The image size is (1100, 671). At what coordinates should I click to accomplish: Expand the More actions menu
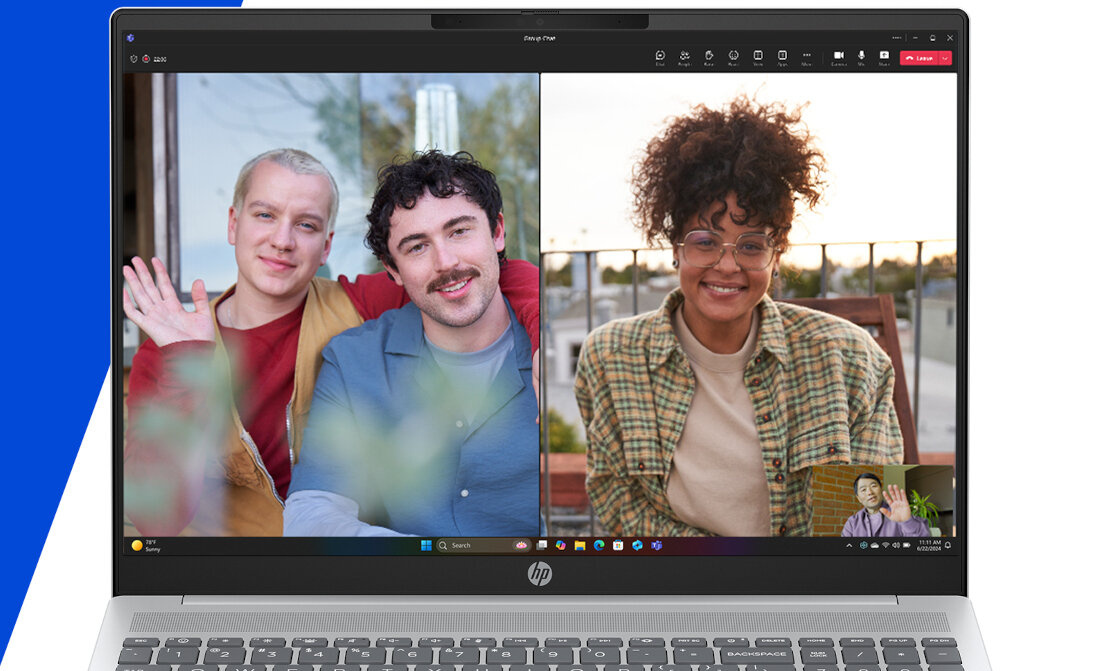click(x=807, y=56)
